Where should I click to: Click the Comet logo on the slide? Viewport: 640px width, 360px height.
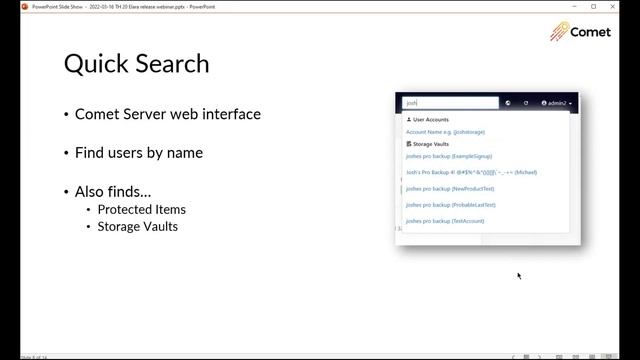point(580,31)
